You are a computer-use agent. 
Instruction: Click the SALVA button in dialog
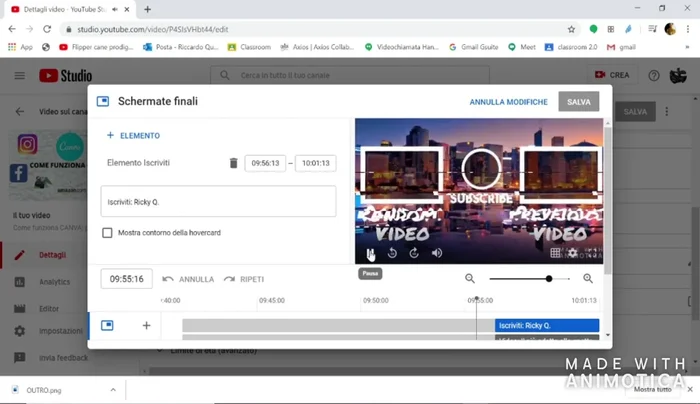[x=579, y=102]
